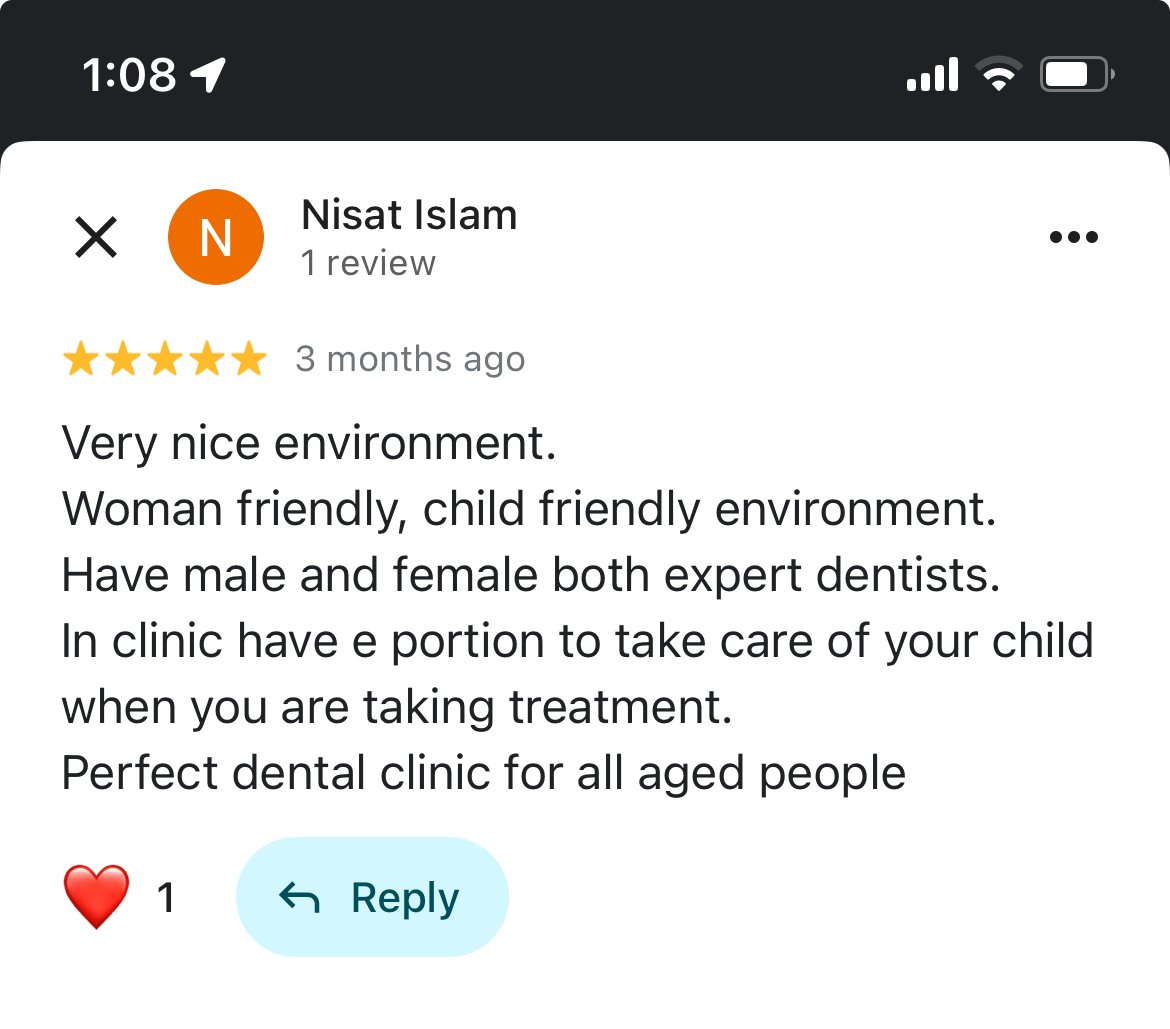Tap the orange N profile avatar

click(216, 237)
